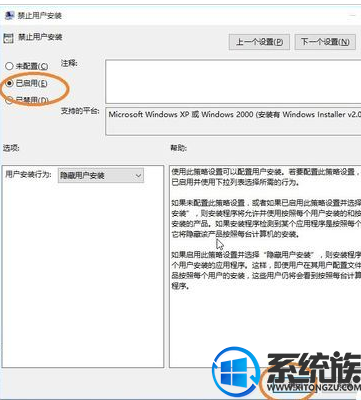Click the 支持的平台: label
The height and width of the screenshot is (400, 361).
click(80, 111)
